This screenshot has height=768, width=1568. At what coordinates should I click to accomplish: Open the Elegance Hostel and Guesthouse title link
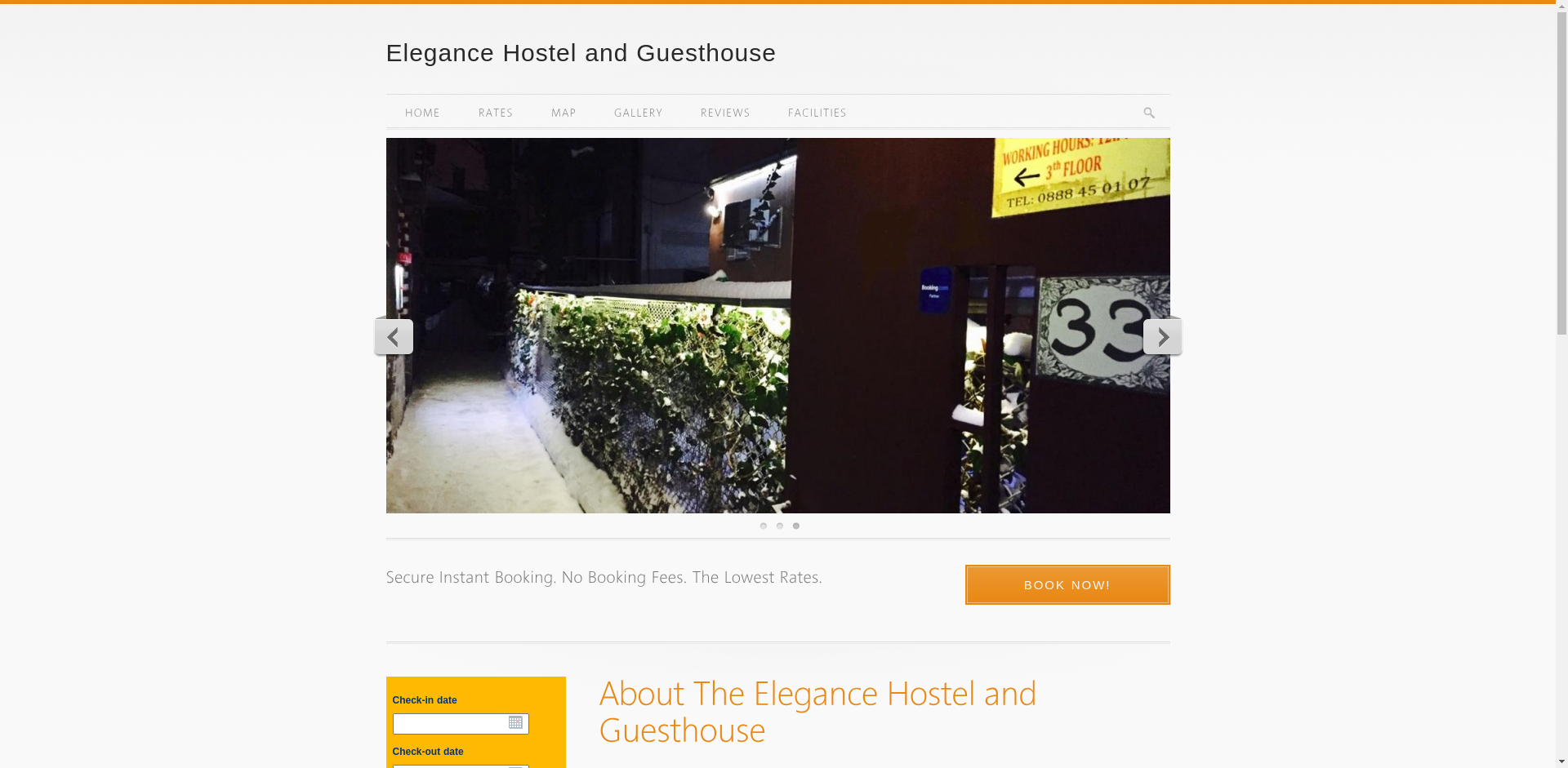581,53
